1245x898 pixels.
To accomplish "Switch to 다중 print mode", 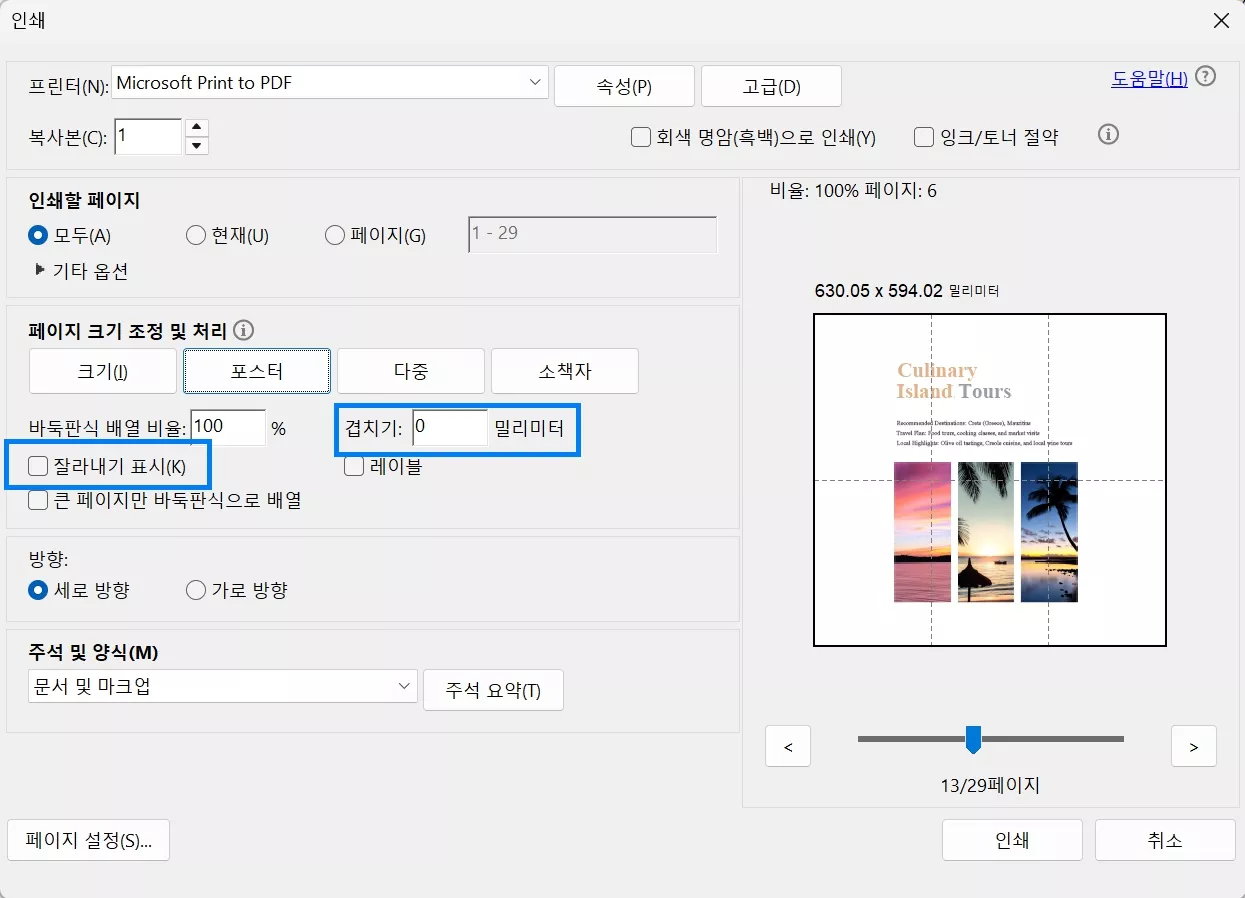I will pyautogui.click(x=410, y=371).
